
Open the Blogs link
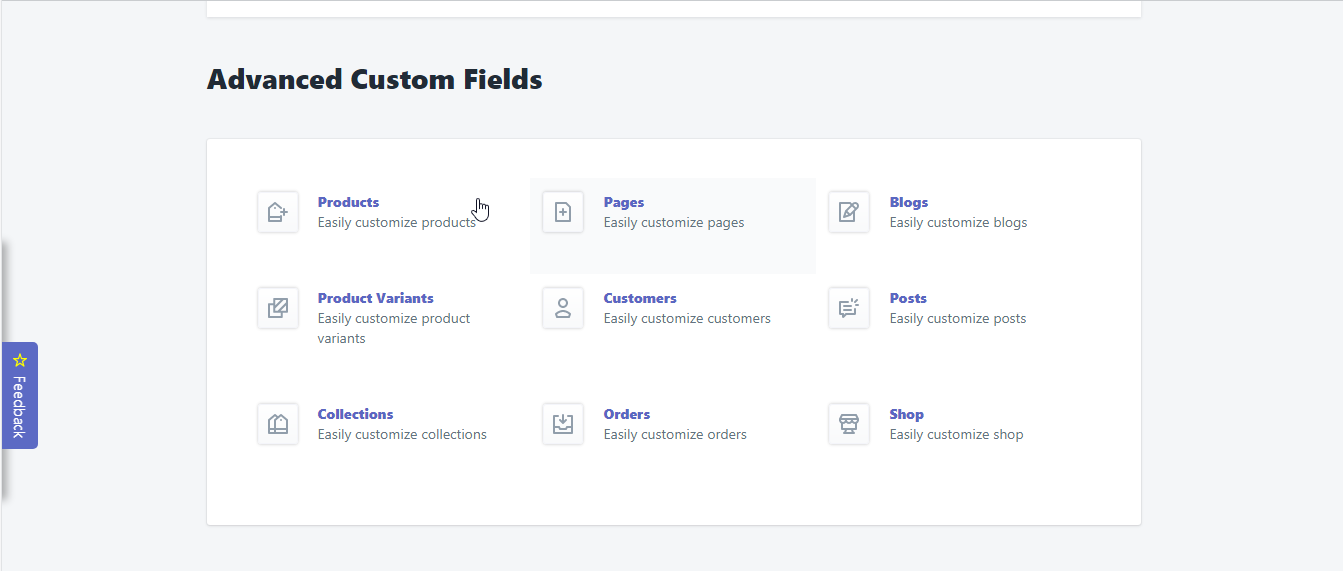909,202
